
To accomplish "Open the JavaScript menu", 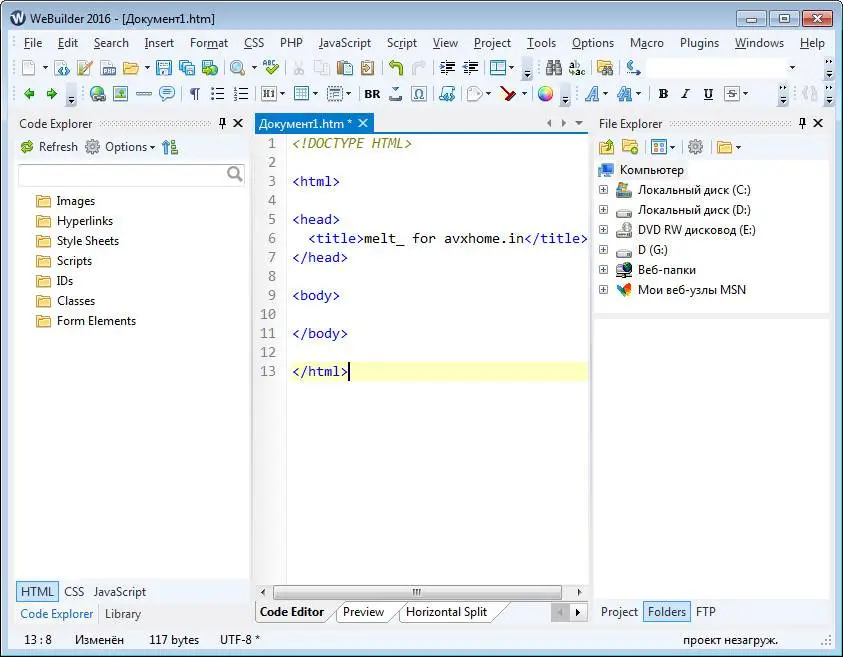I will click(x=344, y=43).
